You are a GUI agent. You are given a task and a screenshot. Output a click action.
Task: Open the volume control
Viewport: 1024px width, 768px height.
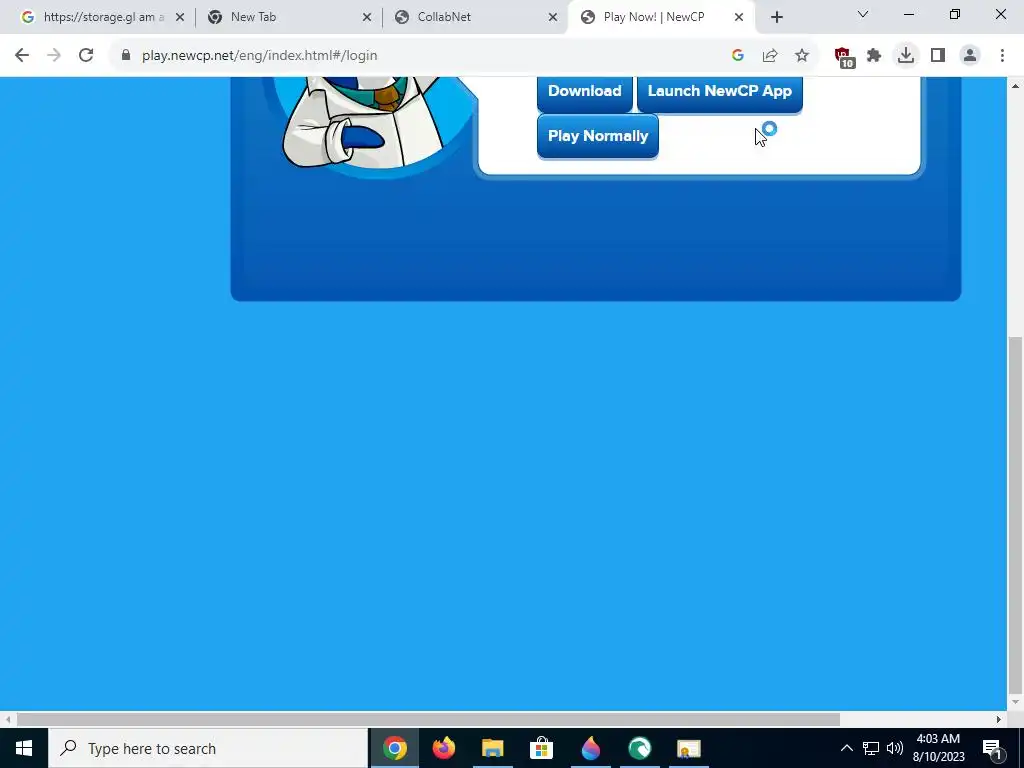pyautogui.click(x=895, y=748)
